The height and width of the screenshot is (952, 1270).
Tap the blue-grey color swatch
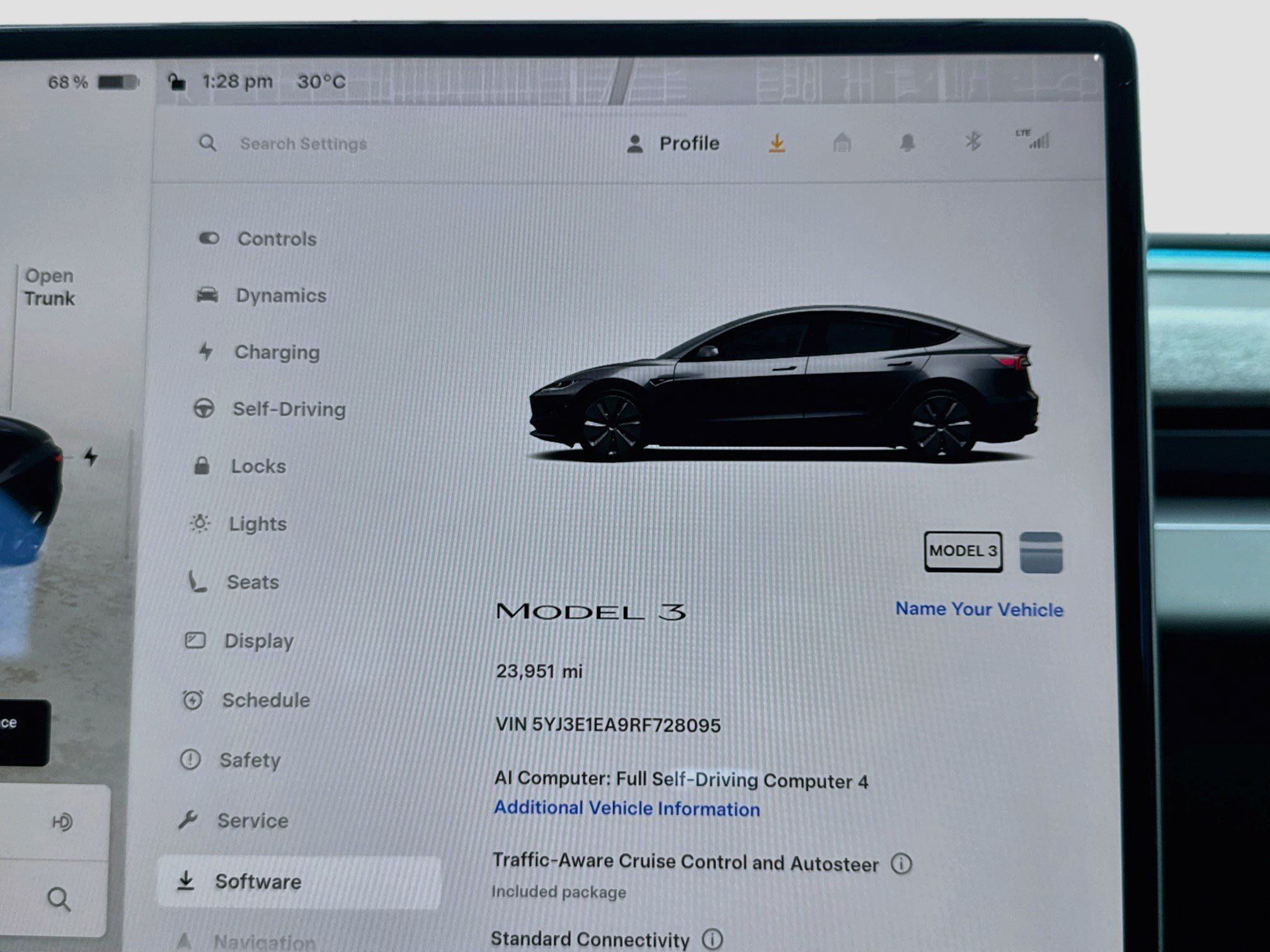(x=1041, y=552)
